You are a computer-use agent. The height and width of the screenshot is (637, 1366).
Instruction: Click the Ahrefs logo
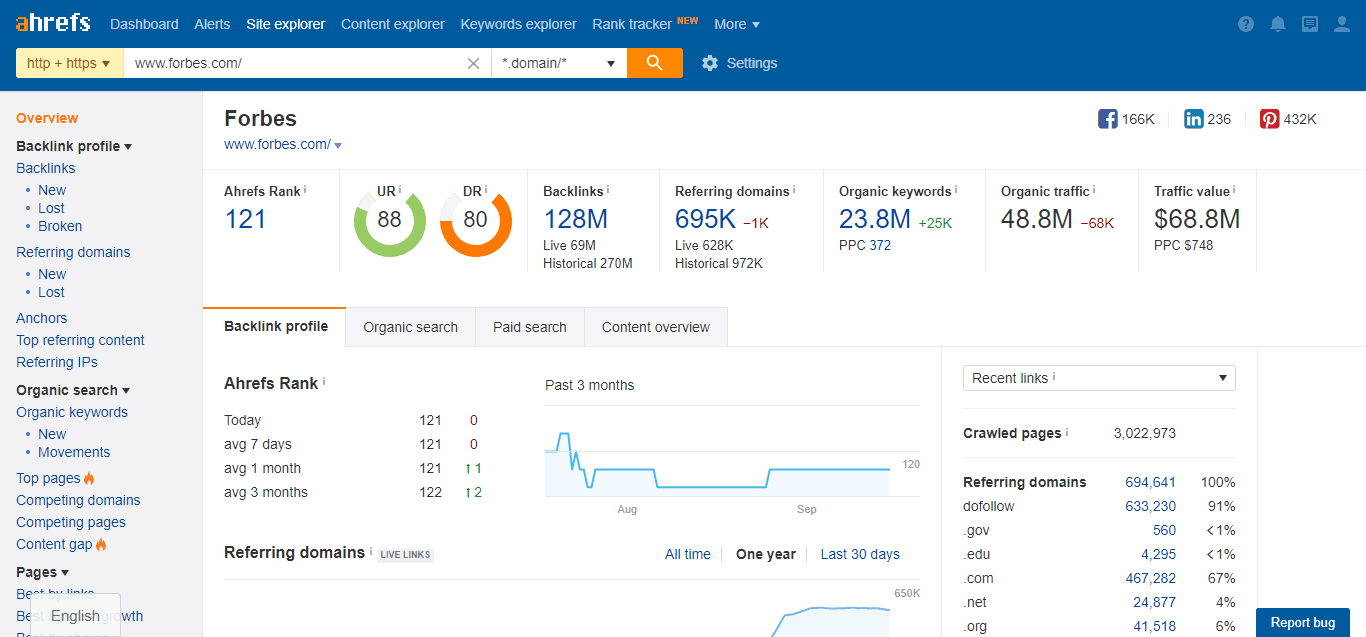[x=53, y=22]
